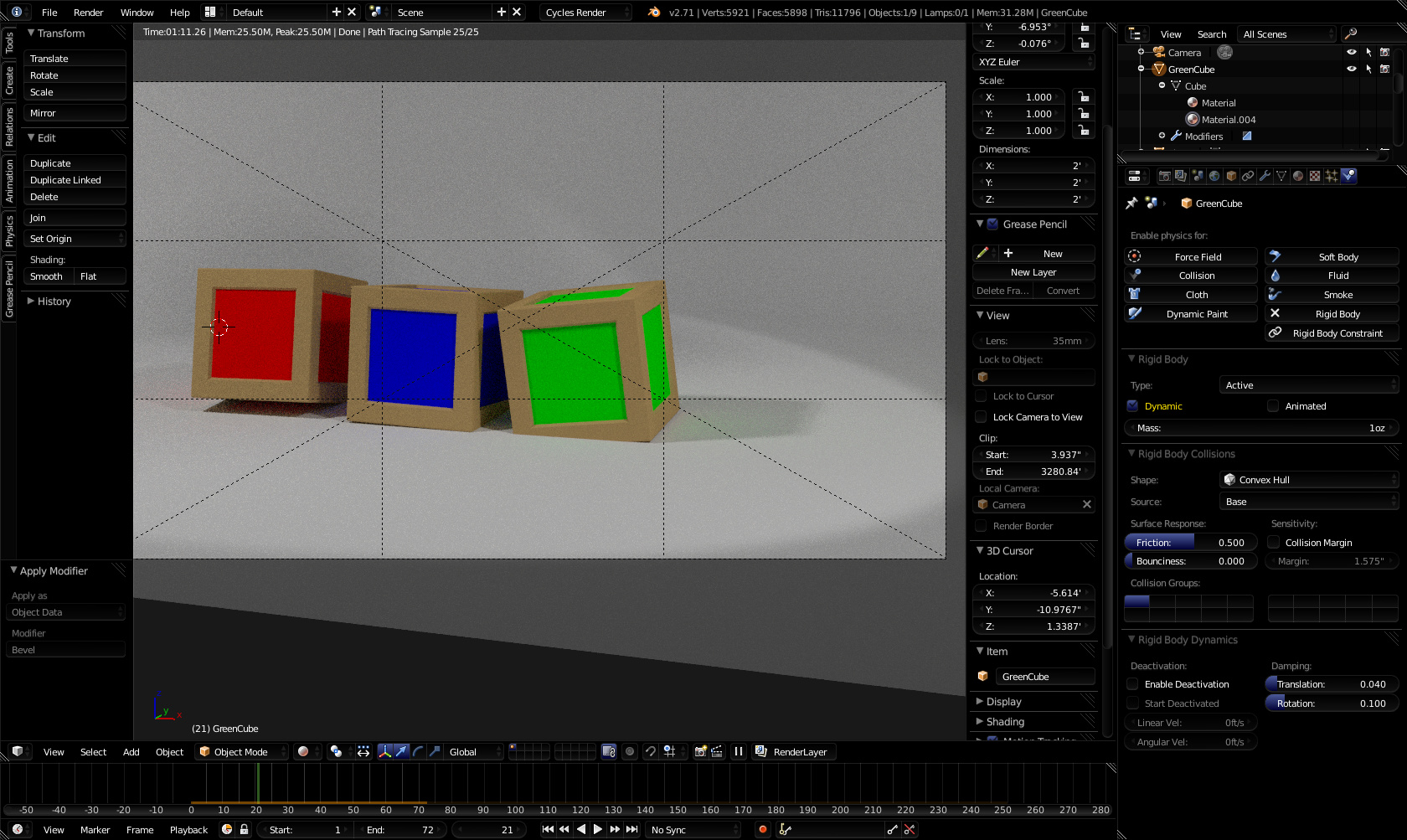Open the Scene properties tab
This screenshot has height=840, width=1407.
click(1198, 176)
